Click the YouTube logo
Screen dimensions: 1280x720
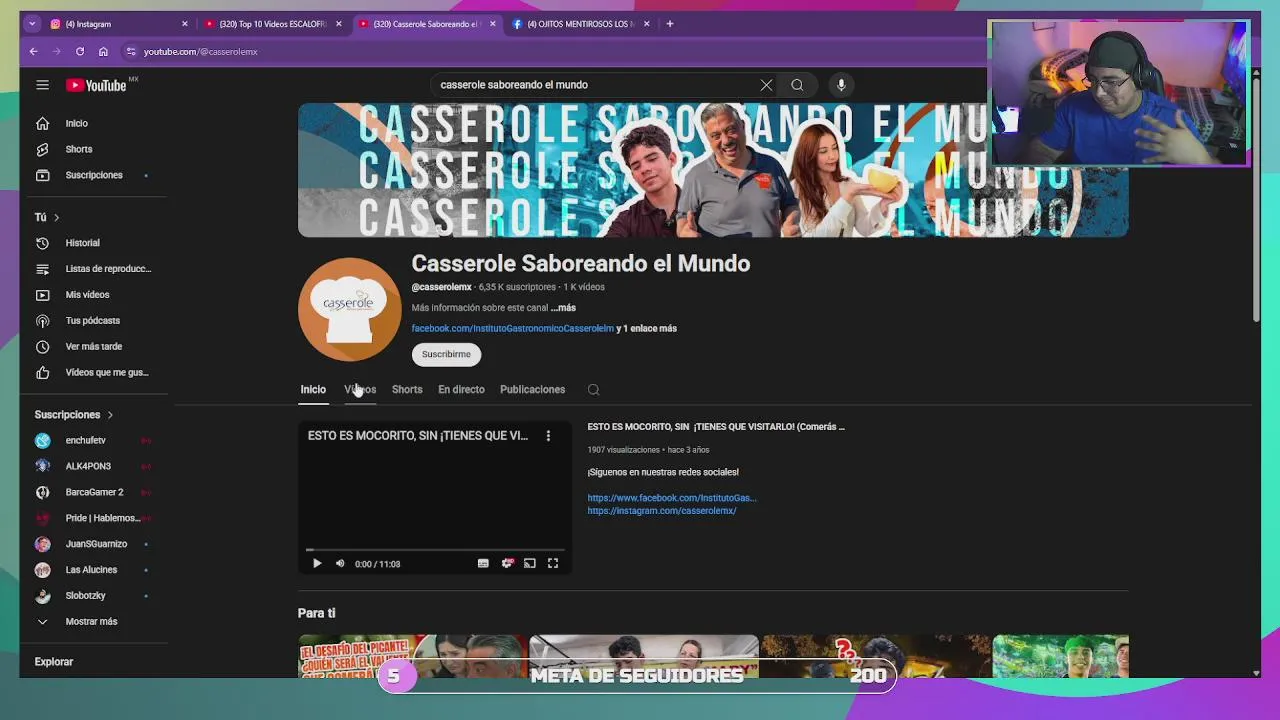point(97,85)
